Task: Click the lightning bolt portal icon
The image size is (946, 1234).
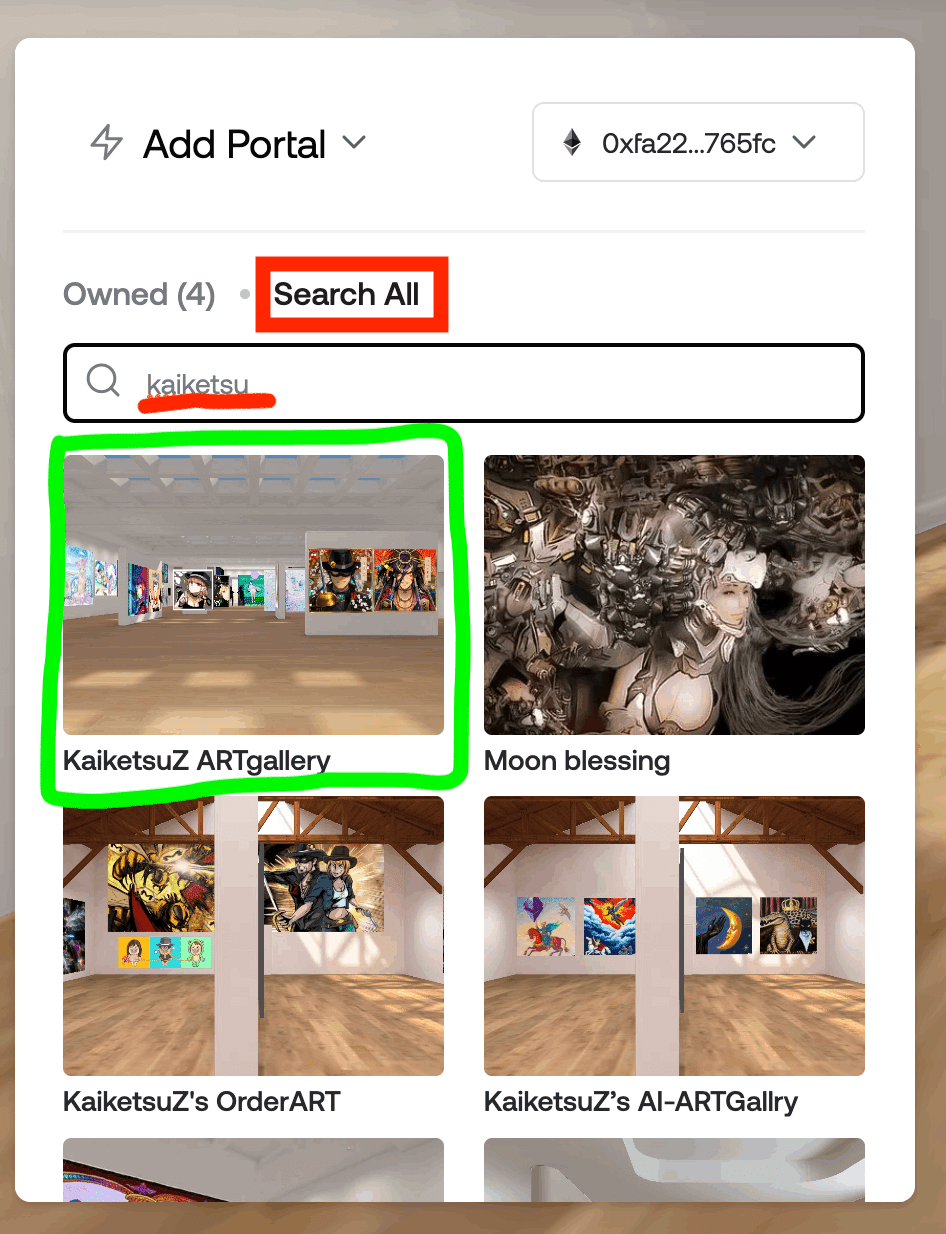Action: (x=106, y=143)
